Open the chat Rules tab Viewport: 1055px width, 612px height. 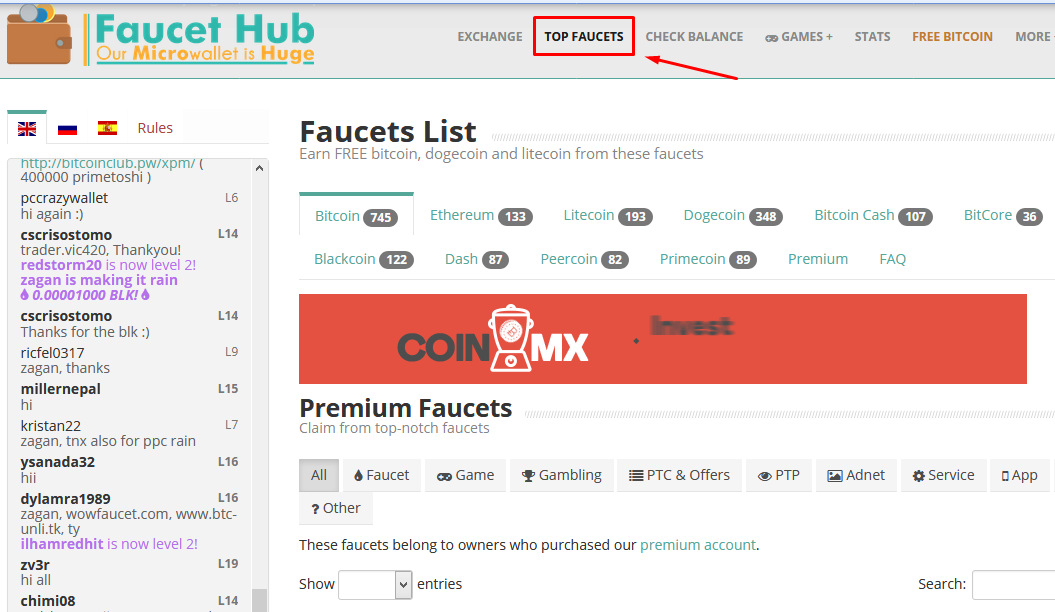(x=155, y=128)
